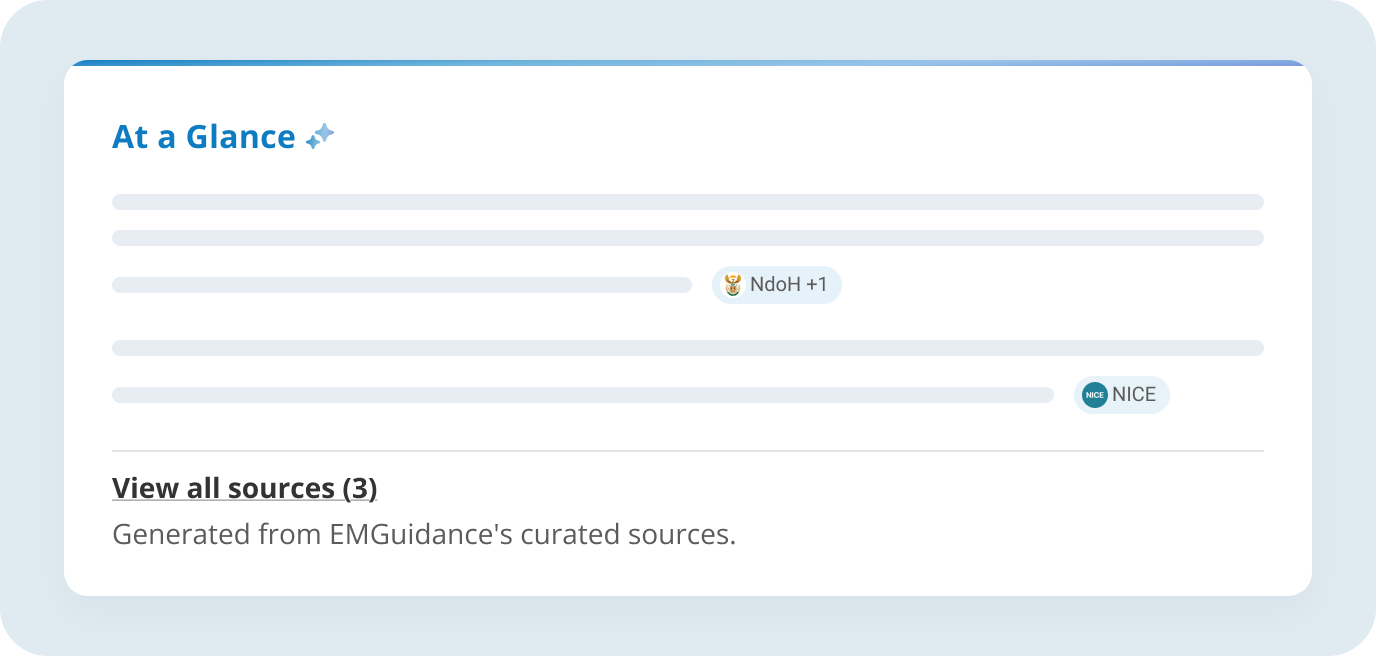
Task: Open the NICE source citation chip
Action: click(x=1122, y=395)
